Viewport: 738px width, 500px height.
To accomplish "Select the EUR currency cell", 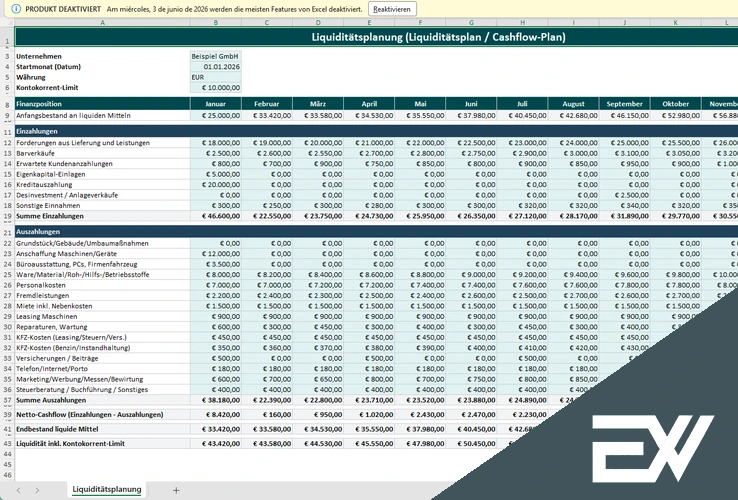I will 216,77.
